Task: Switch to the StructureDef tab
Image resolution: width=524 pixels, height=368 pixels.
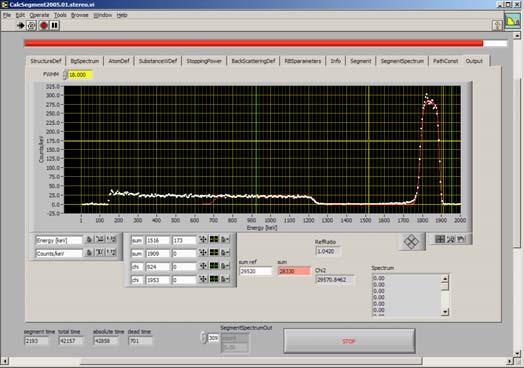Action: [46, 61]
